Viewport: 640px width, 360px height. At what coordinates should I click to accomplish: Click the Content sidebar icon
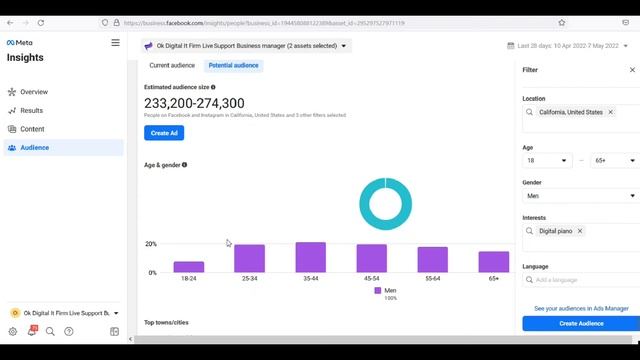point(12,129)
